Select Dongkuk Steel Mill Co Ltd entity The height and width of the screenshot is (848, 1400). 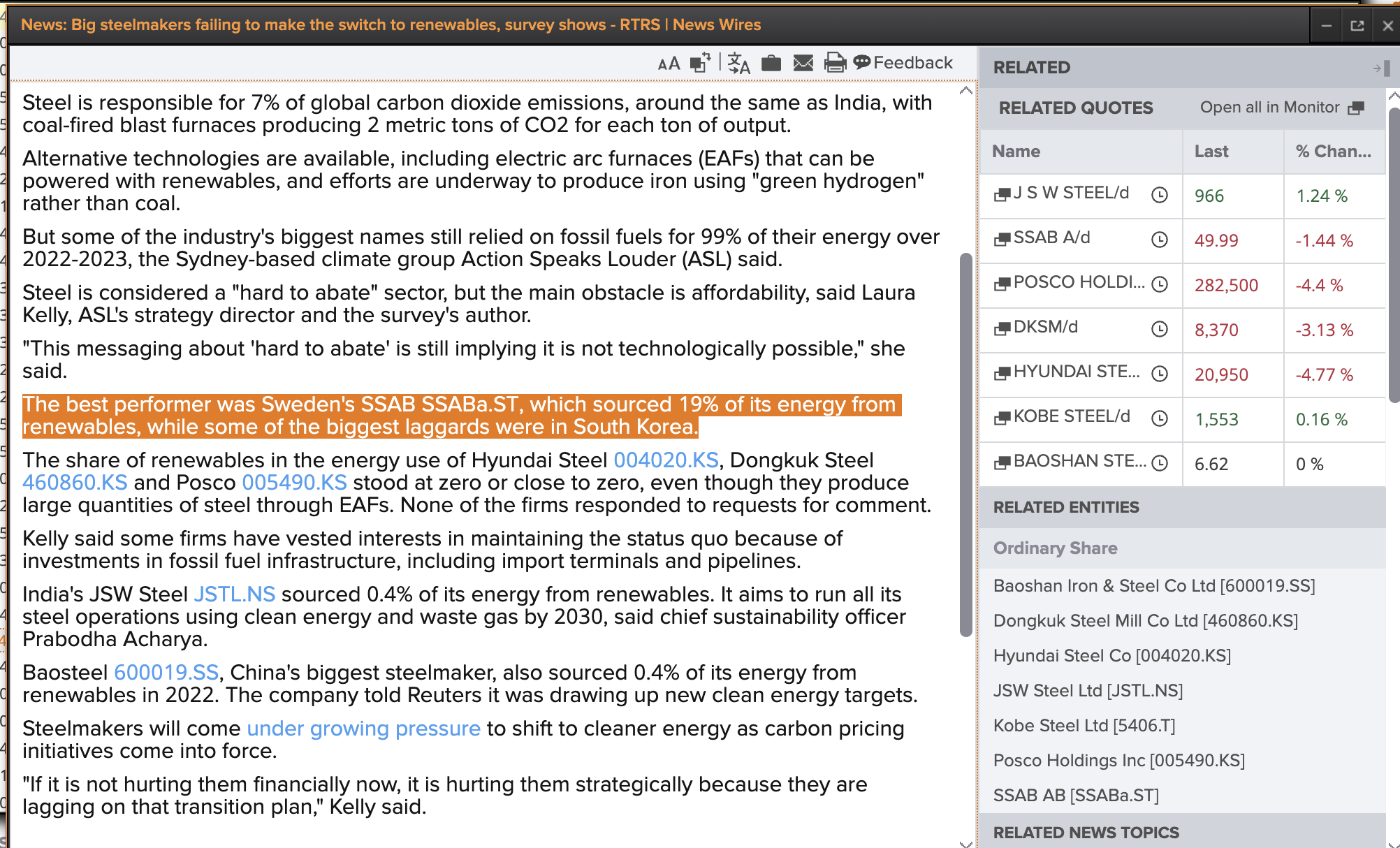click(x=1146, y=621)
